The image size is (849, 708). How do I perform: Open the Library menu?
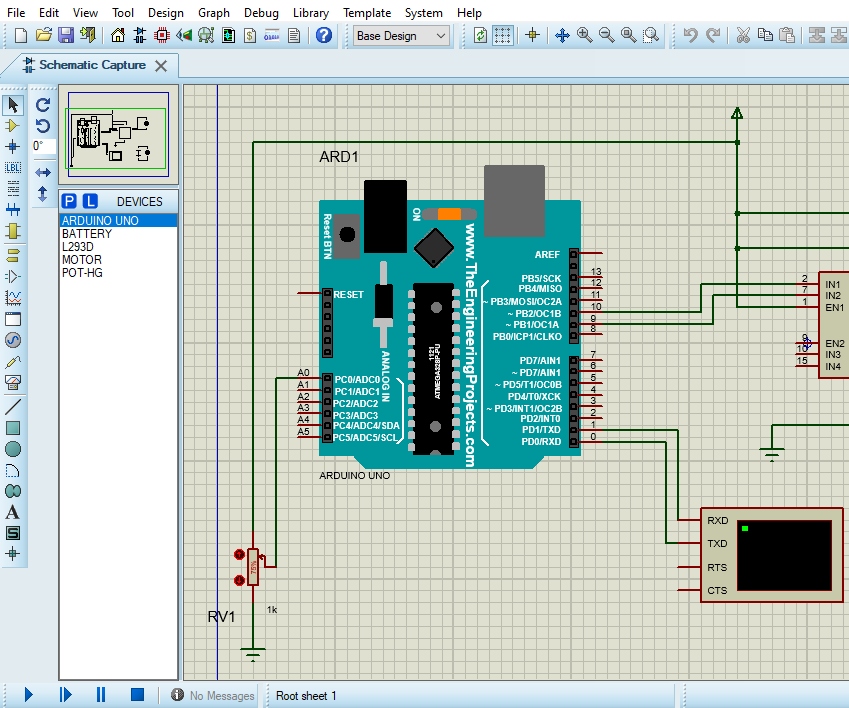pos(310,12)
